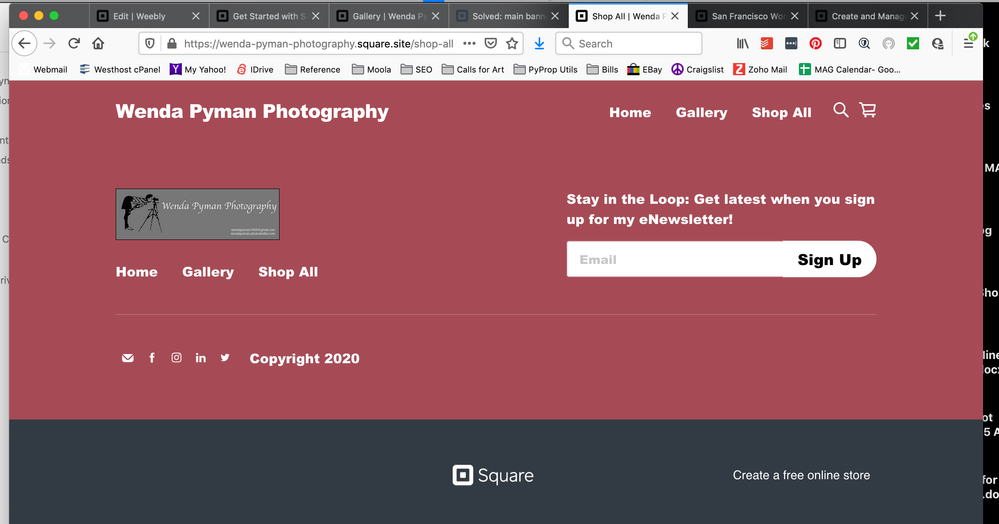Screen dimensions: 999x524
Task: Bookmark this page with the star icon
Action: (512, 44)
